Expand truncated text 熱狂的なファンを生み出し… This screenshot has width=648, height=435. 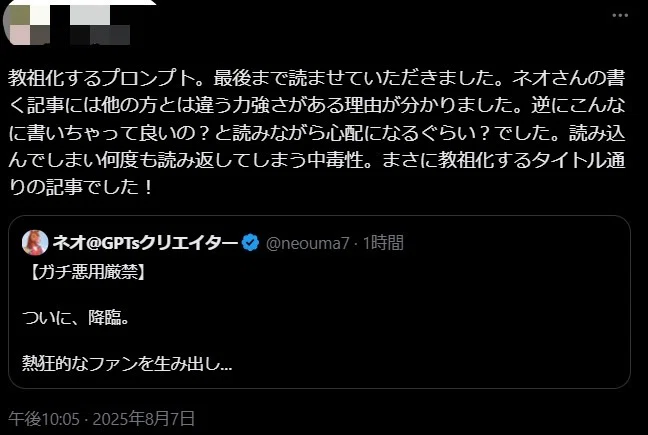click(127, 364)
